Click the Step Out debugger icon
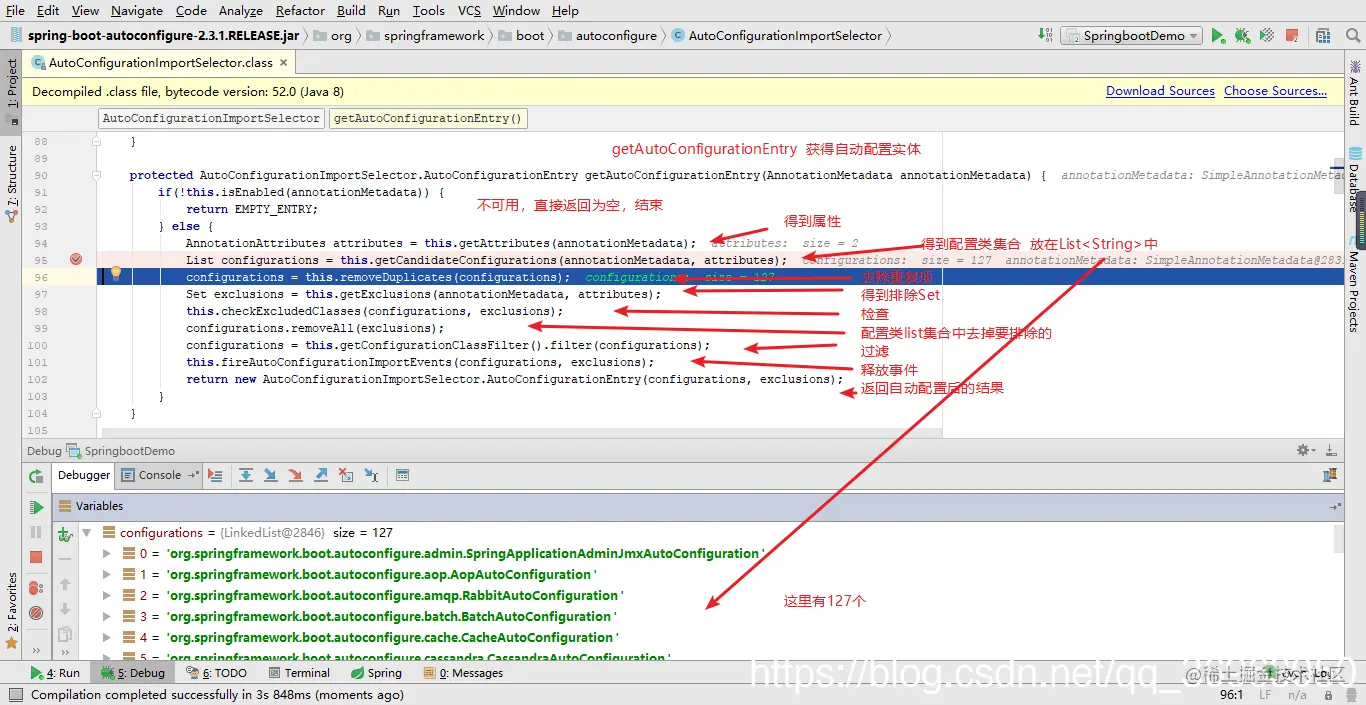This screenshot has height=705, width=1366. point(321,476)
